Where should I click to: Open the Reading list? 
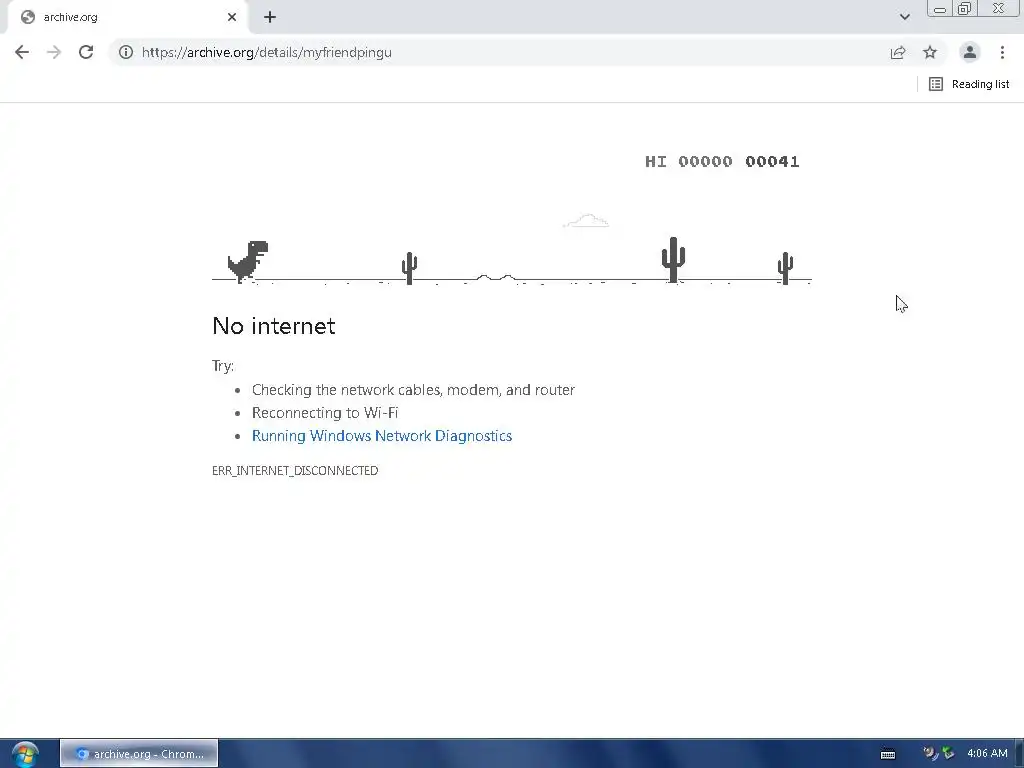click(969, 84)
